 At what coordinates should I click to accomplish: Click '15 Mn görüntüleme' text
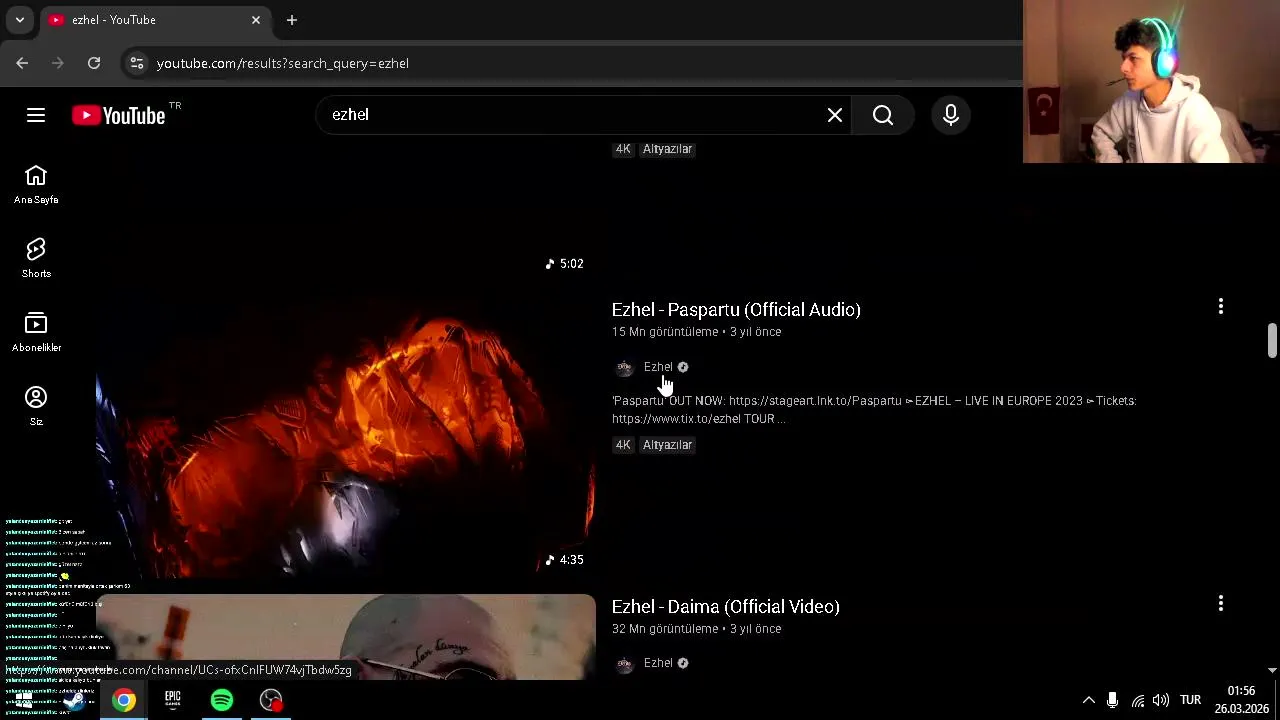665,332
